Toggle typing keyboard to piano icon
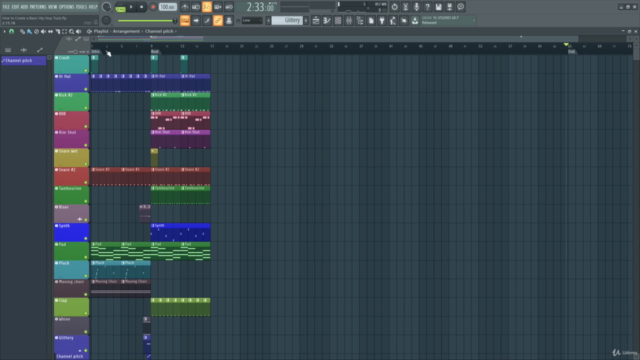 coord(185,20)
